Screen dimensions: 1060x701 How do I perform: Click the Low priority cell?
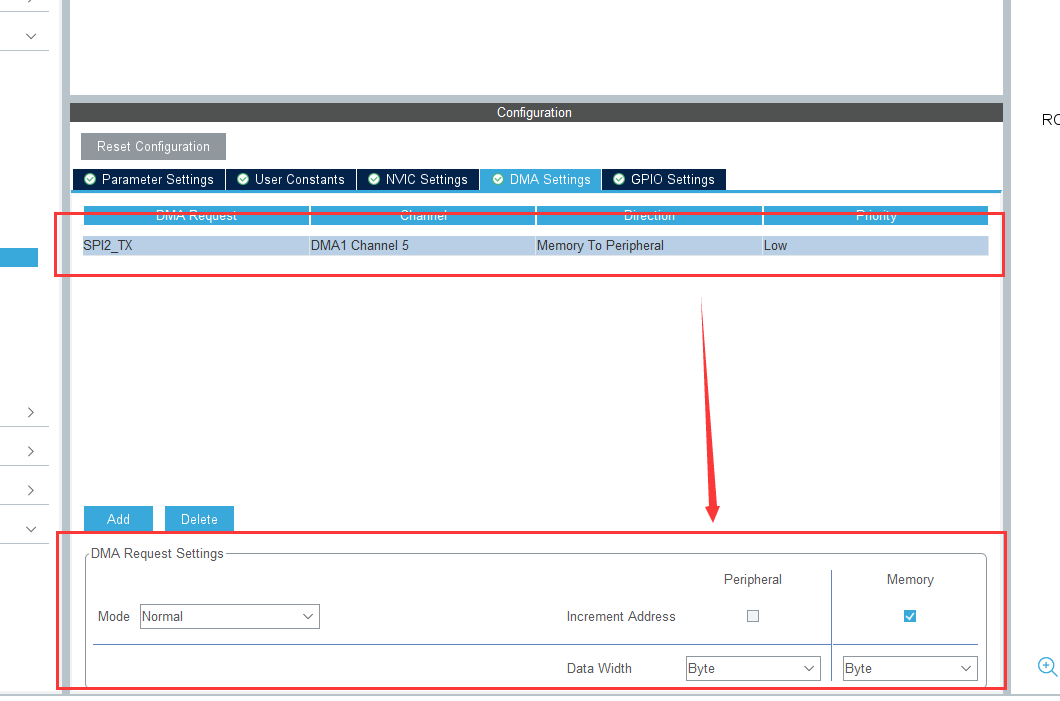click(x=875, y=245)
